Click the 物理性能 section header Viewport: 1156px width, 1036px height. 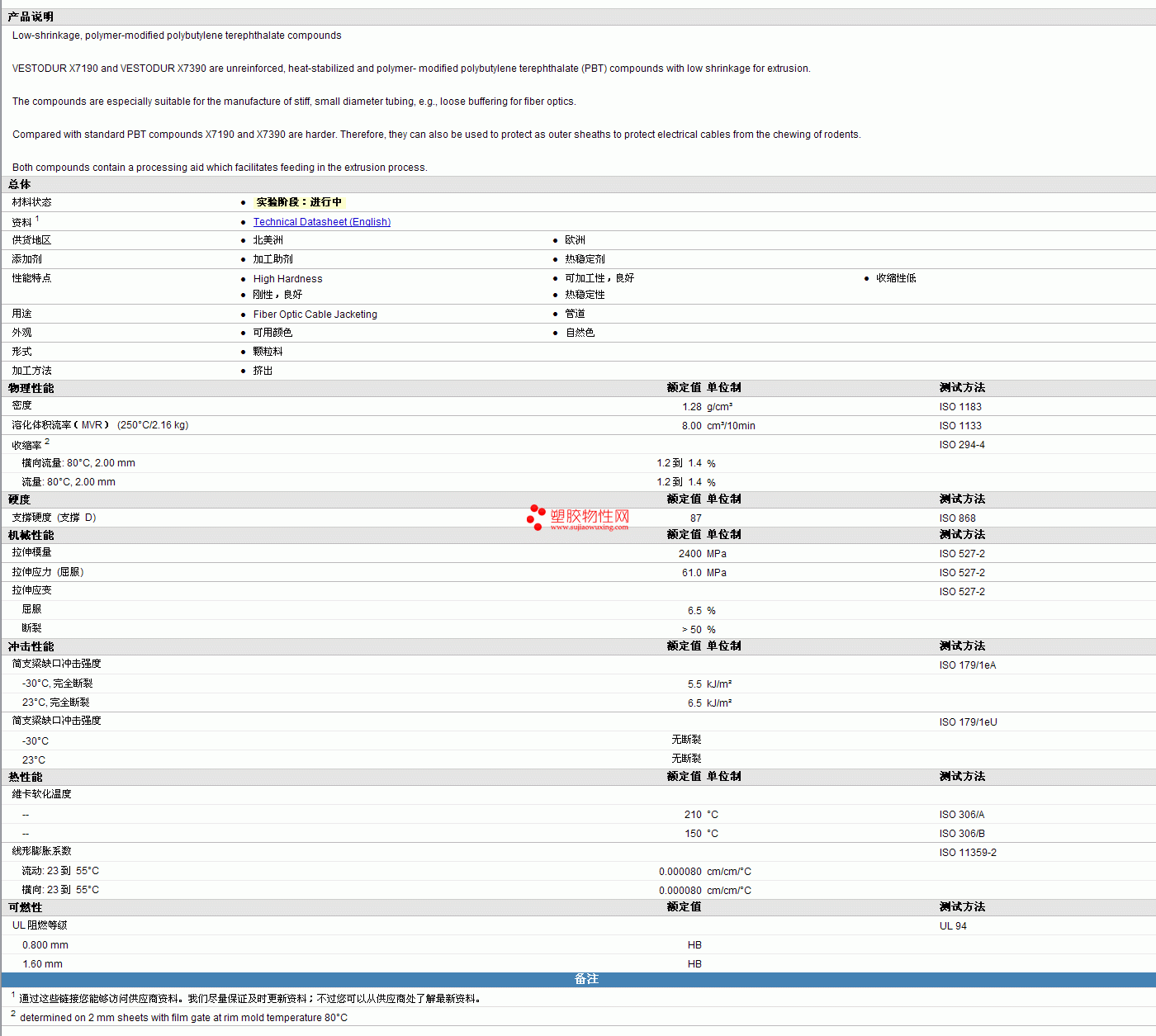(31, 388)
